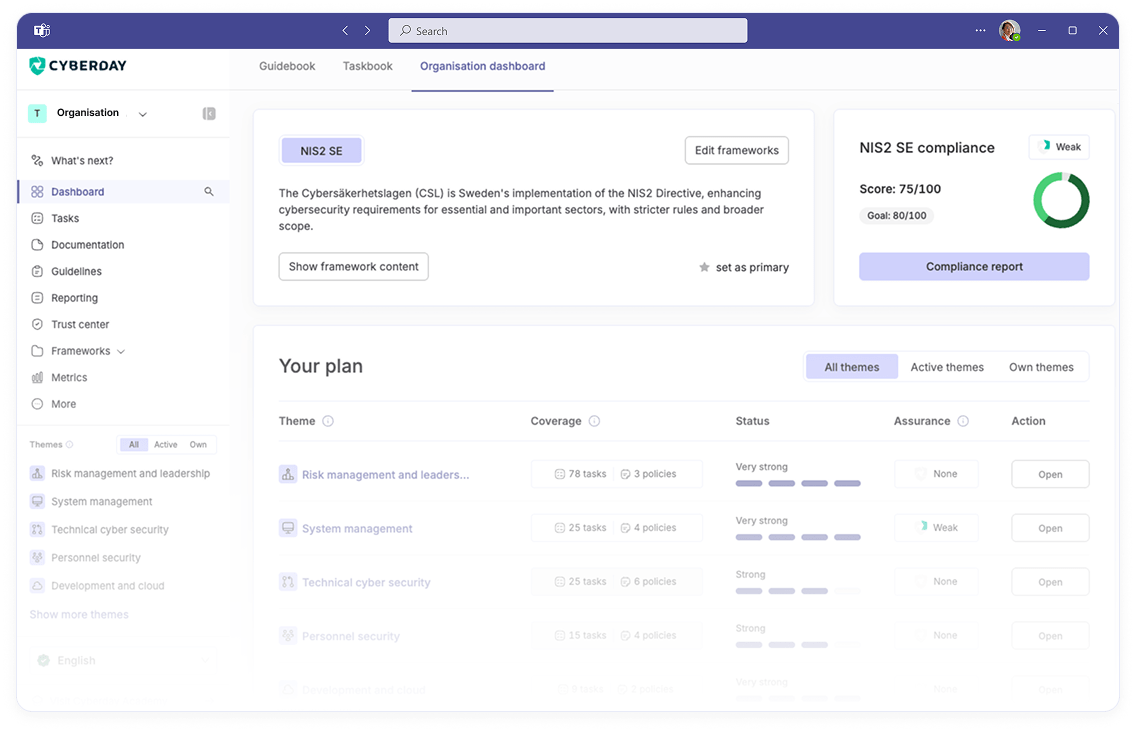Click the info icon next to Assurance column
The width and height of the screenshot is (1136, 732).
pos(963,421)
